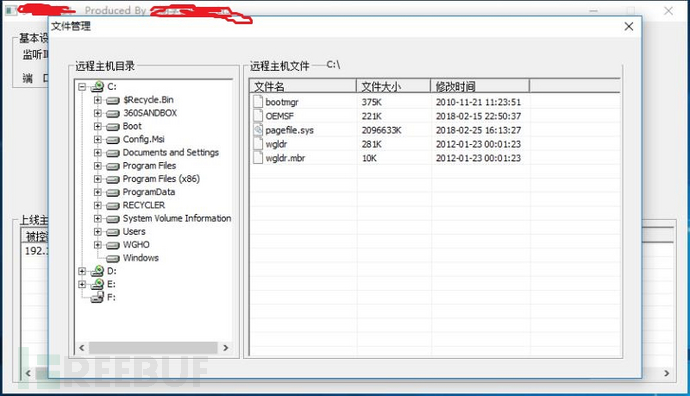Click the Config.Msi folder icon
The height and width of the screenshot is (396, 690).
click(113, 140)
